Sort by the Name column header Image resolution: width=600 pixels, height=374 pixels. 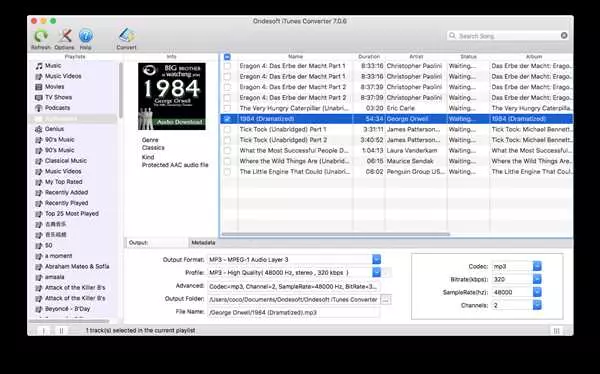[295, 57]
